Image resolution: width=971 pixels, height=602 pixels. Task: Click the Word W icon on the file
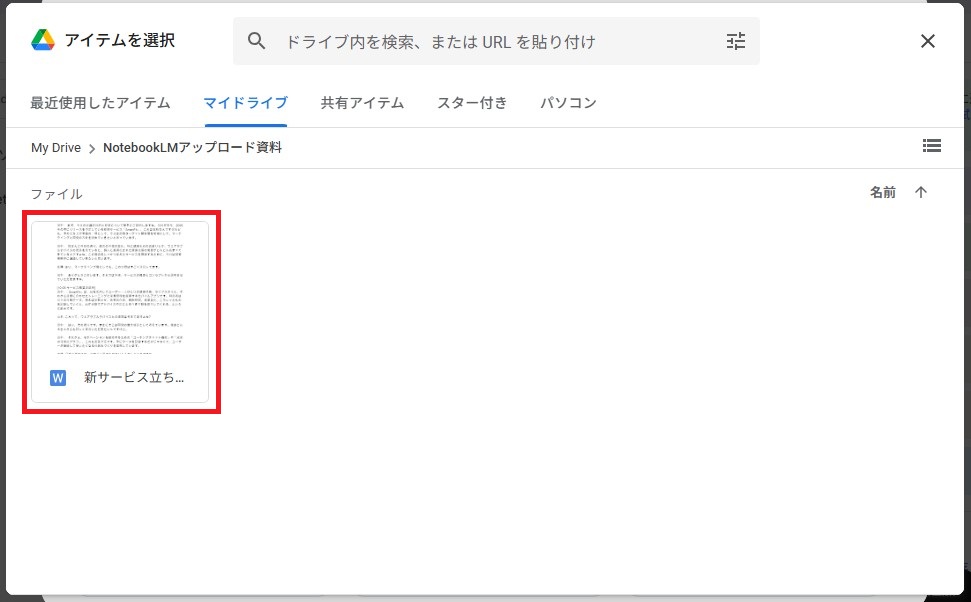point(57,377)
